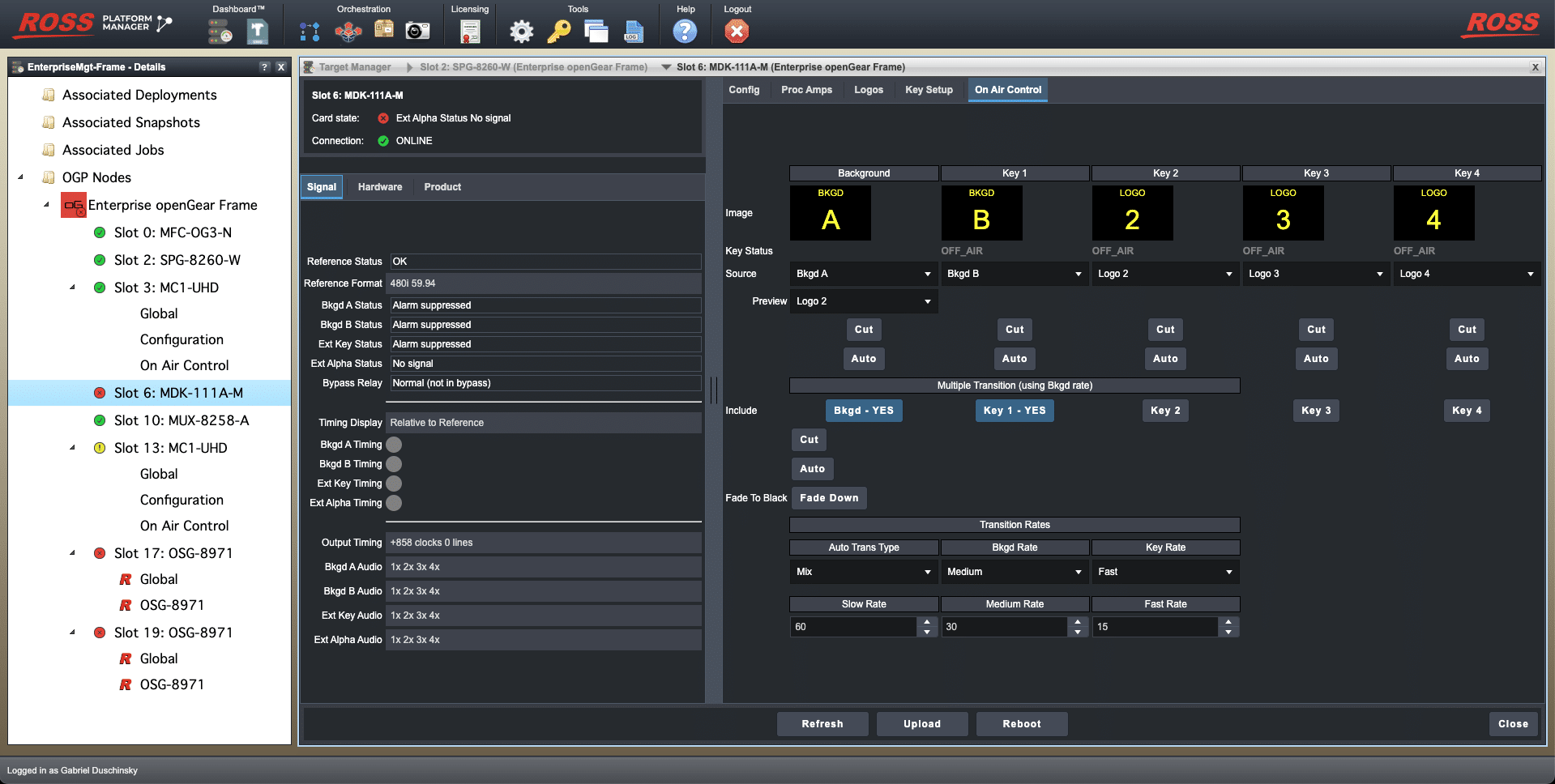
Task: Toggle the Key 3 include button
Action: tap(1316, 411)
